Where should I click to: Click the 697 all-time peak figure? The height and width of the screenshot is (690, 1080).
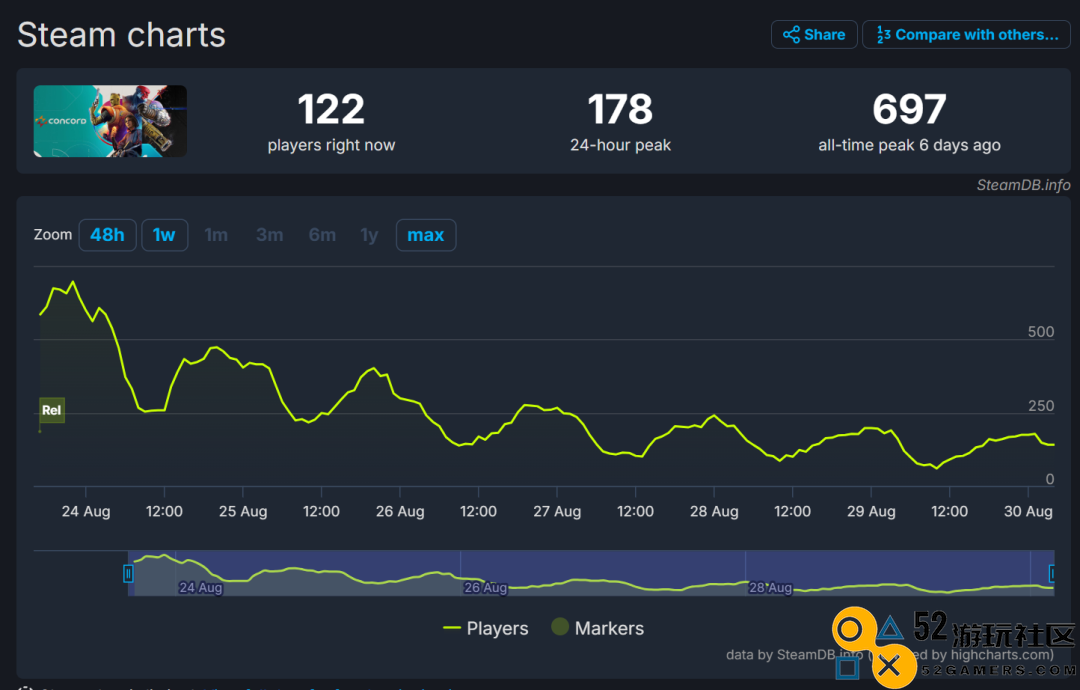pos(909,109)
